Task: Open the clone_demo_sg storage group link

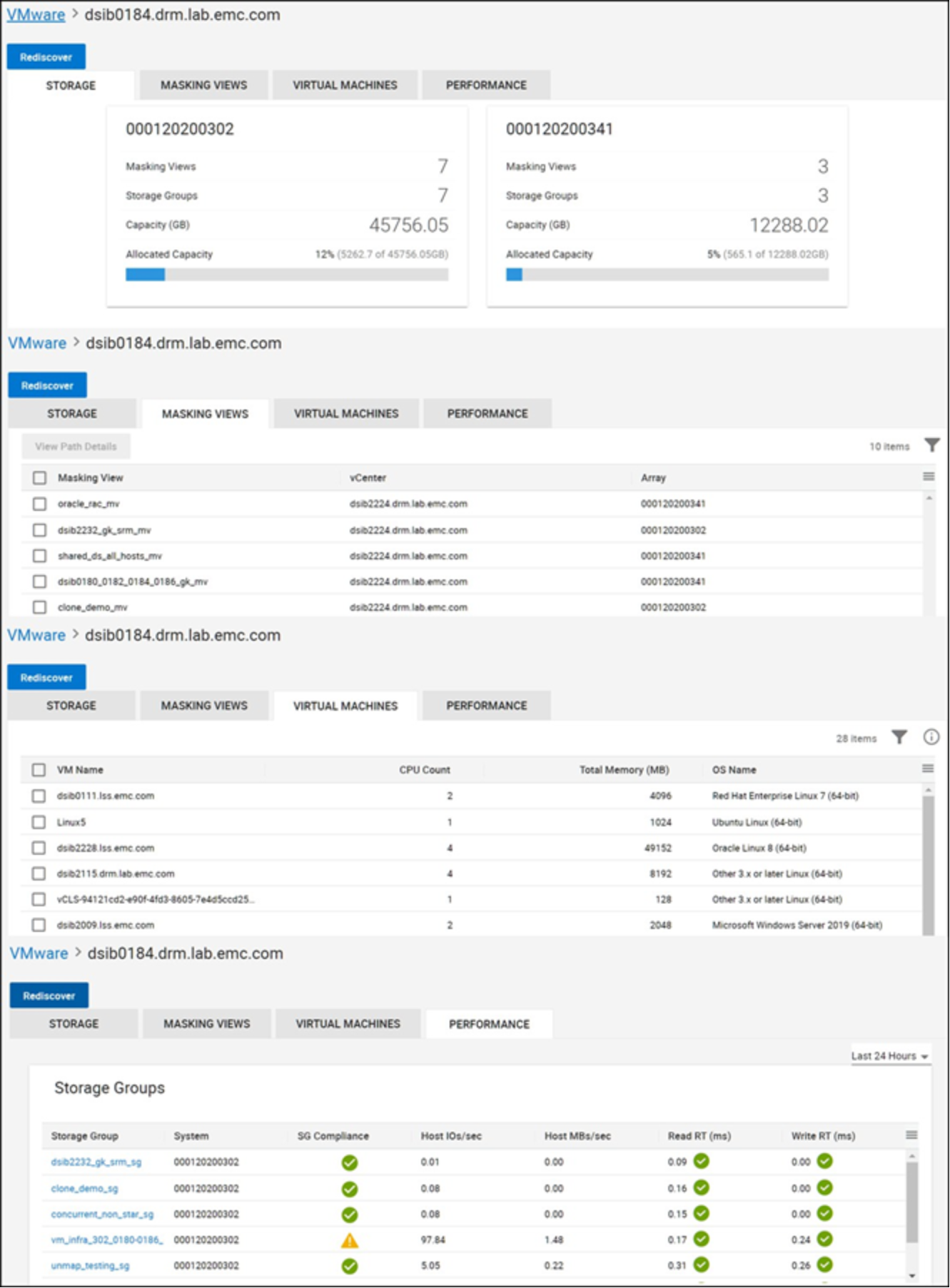Action: click(84, 1188)
